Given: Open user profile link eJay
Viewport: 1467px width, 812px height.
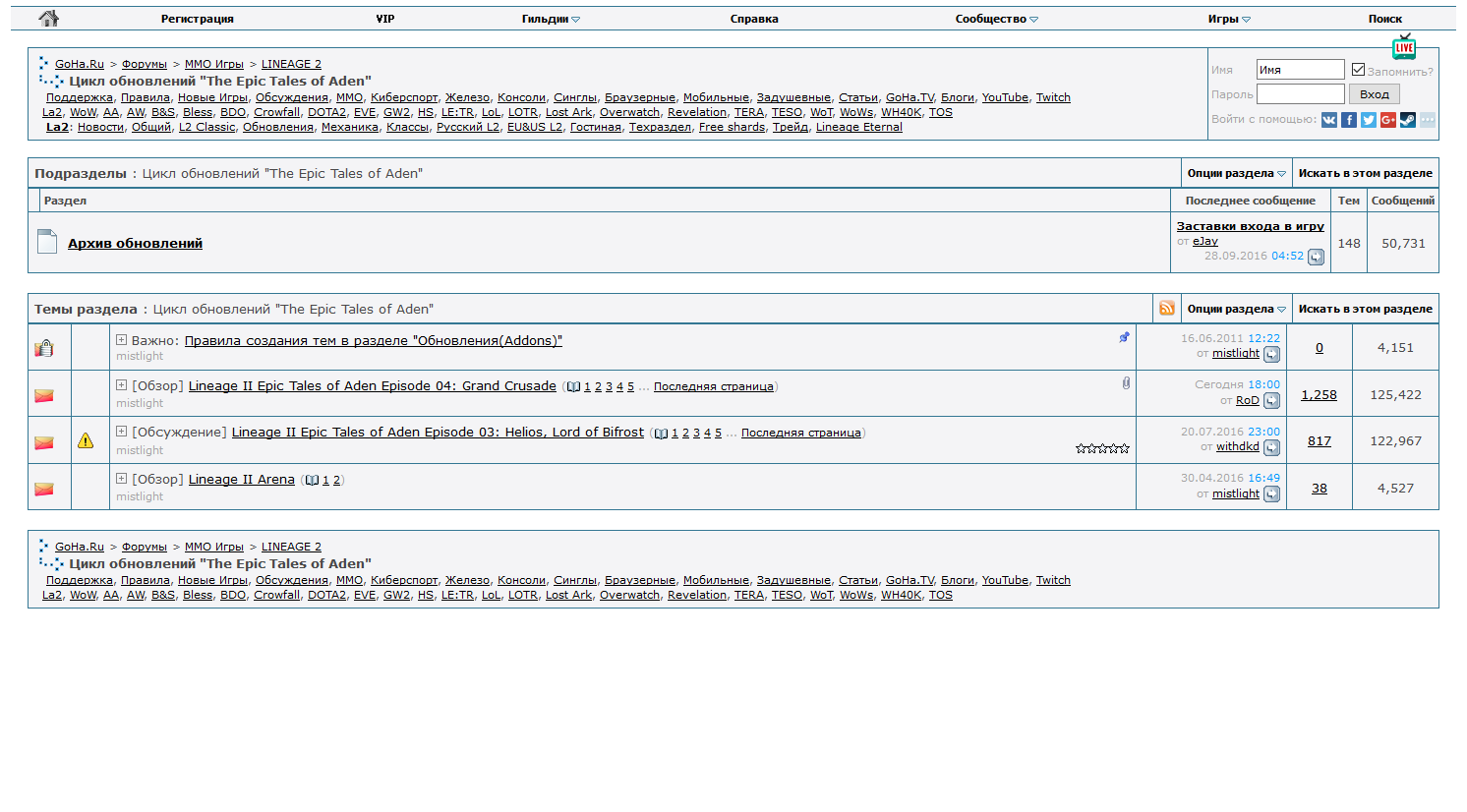Looking at the screenshot, I should tap(1205, 241).
